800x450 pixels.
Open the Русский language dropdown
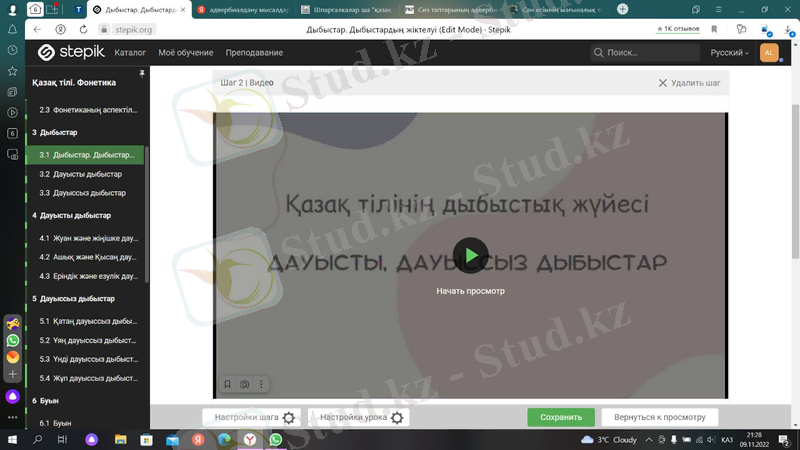(729, 52)
